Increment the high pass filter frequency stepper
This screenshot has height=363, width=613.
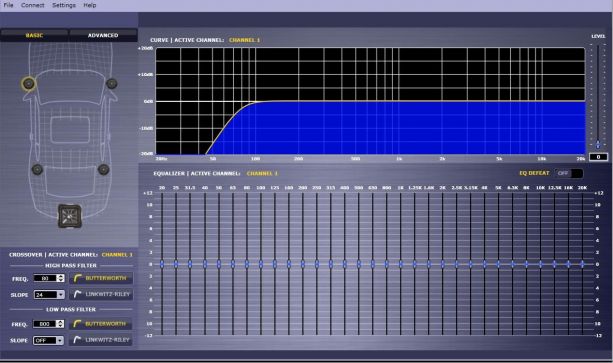(60, 276)
